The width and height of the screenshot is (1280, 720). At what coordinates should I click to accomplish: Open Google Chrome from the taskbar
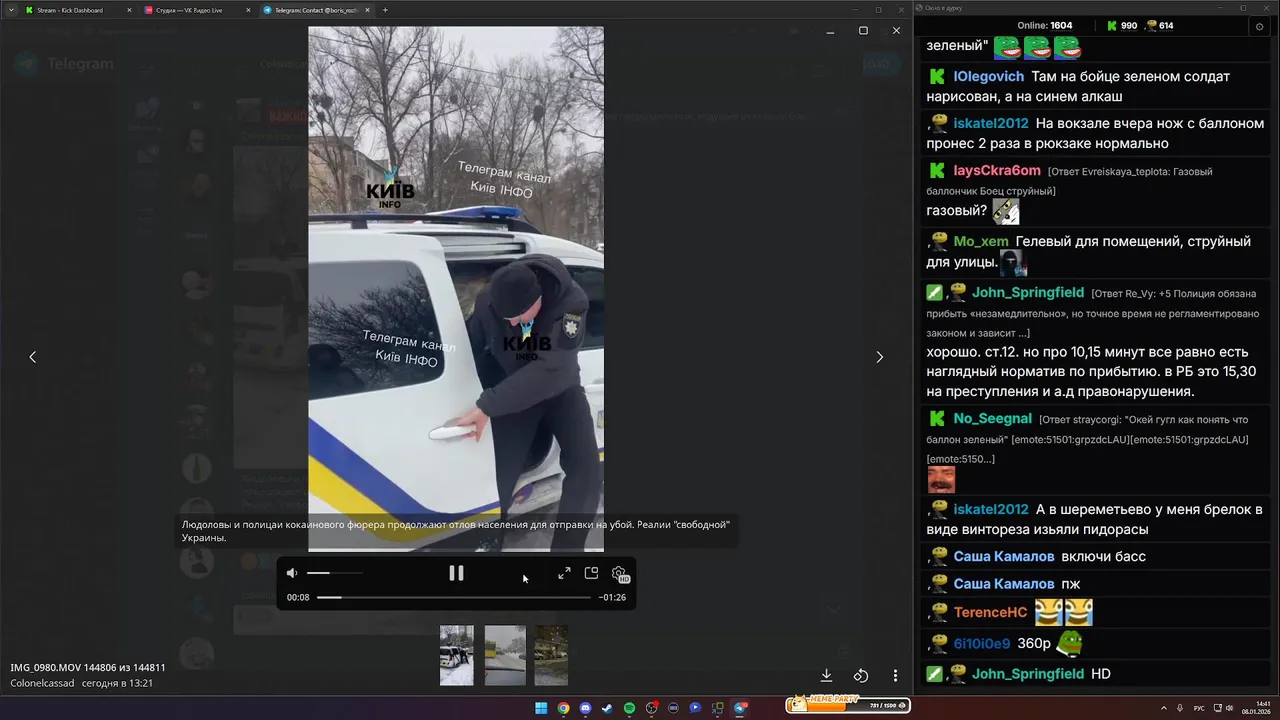(x=563, y=708)
